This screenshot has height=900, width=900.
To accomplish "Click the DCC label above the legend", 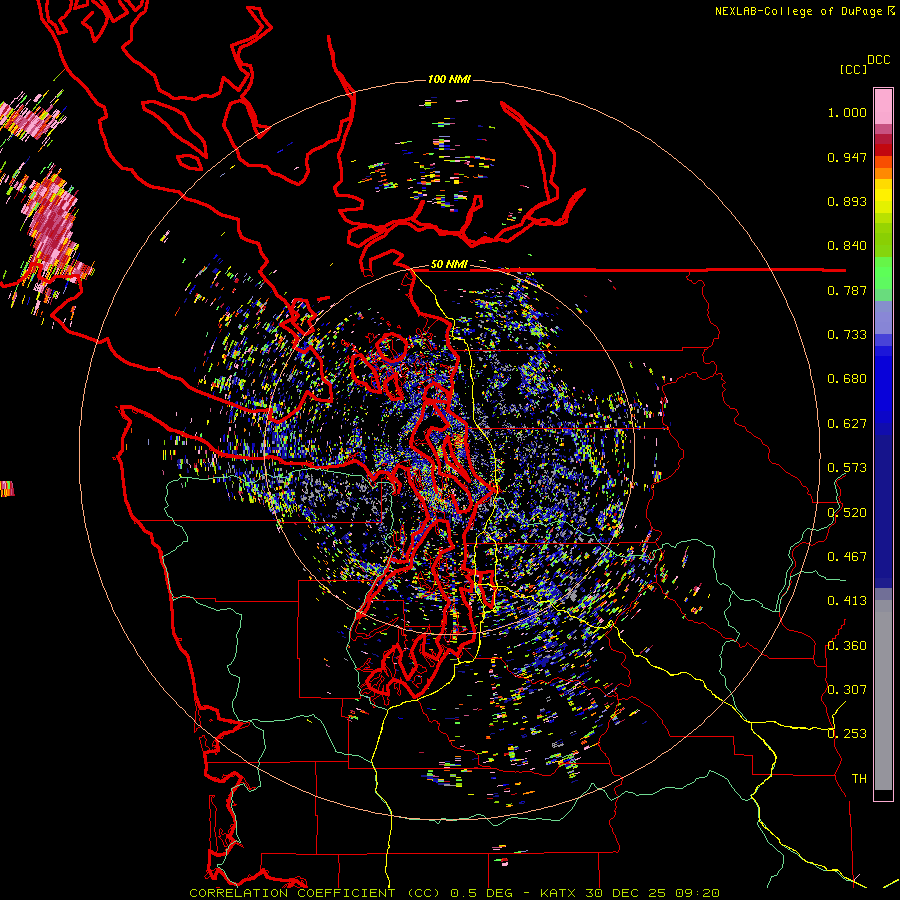I will point(878,60).
